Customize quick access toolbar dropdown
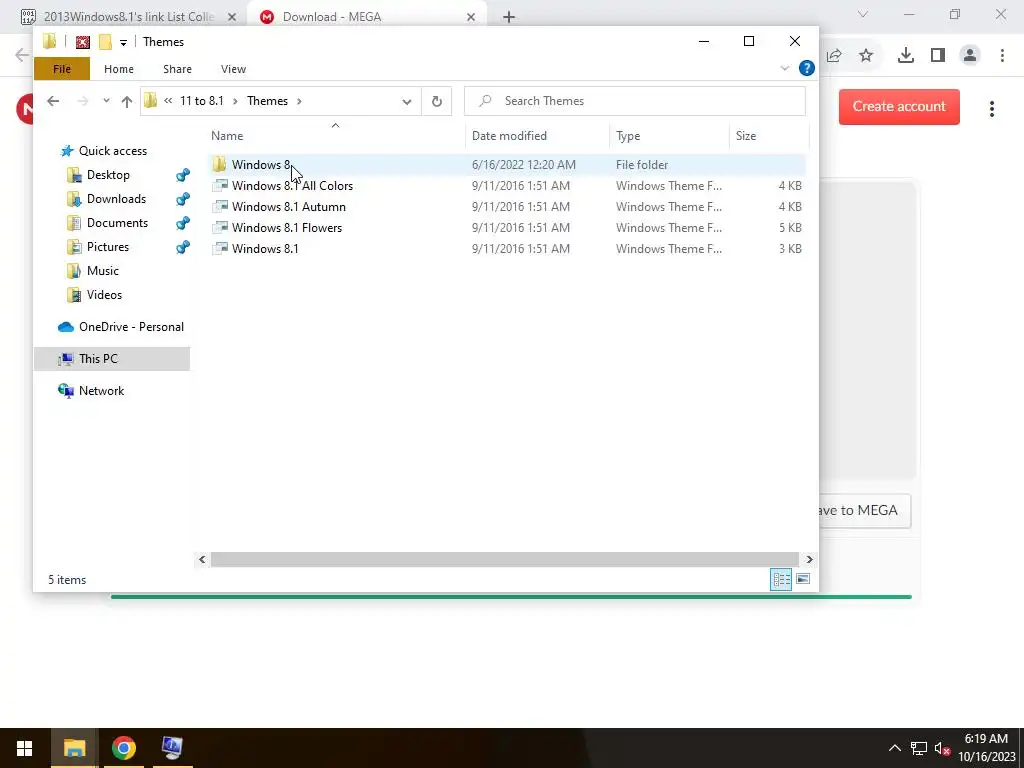1024x768 pixels. (x=123, y=43)
